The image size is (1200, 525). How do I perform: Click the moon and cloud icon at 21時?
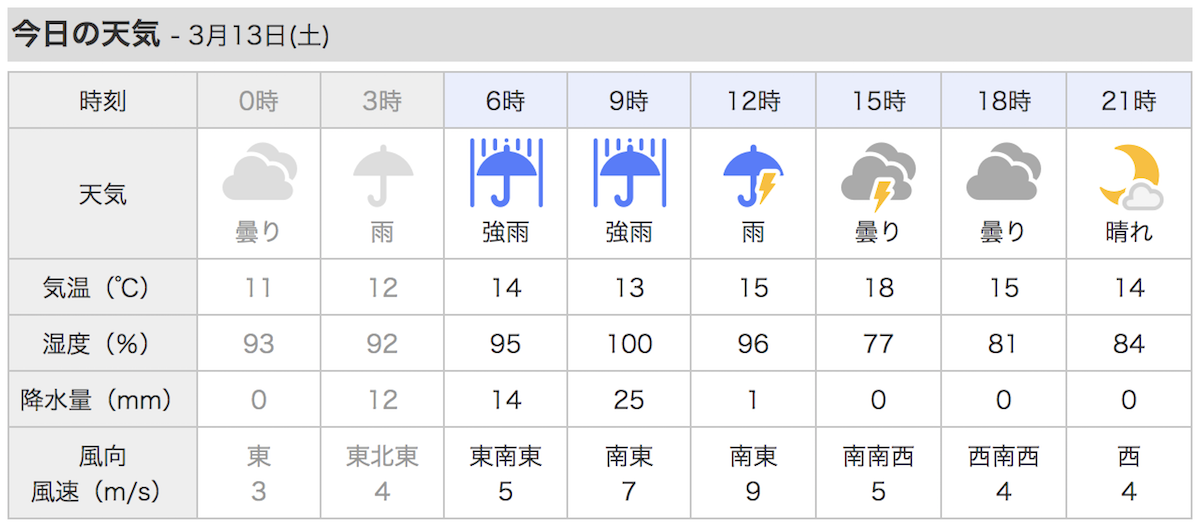coord(1129,175)
